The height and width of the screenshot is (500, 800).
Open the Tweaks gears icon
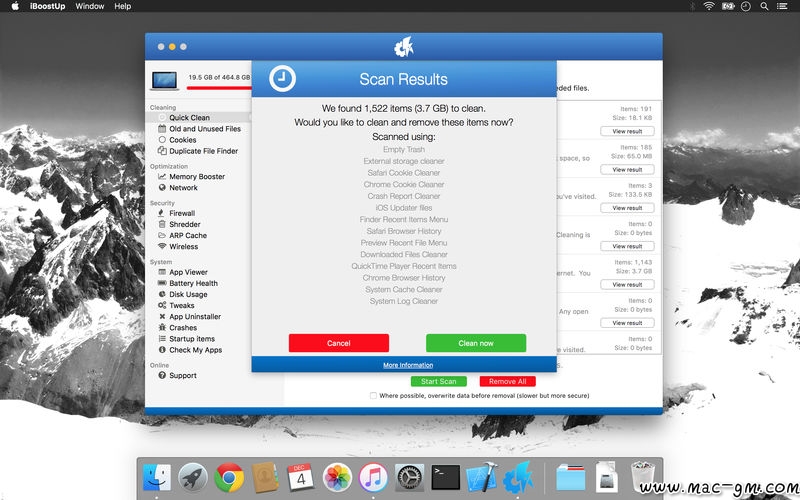pyautogui.click(x=162, y=306)
